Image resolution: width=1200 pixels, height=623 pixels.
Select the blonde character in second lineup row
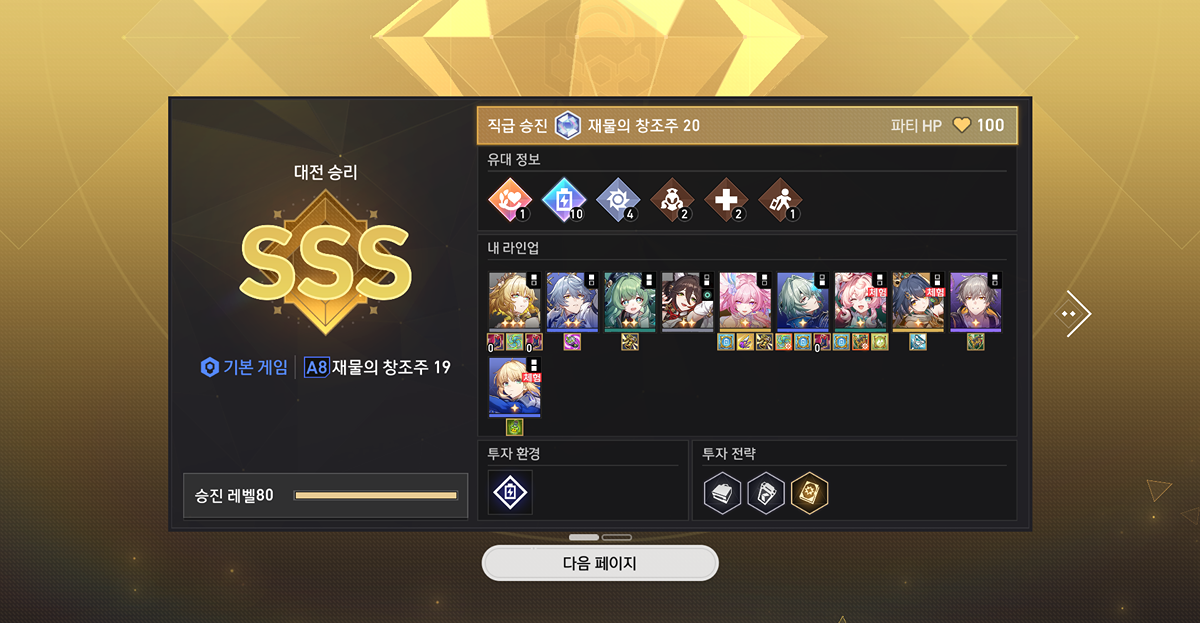515,387
